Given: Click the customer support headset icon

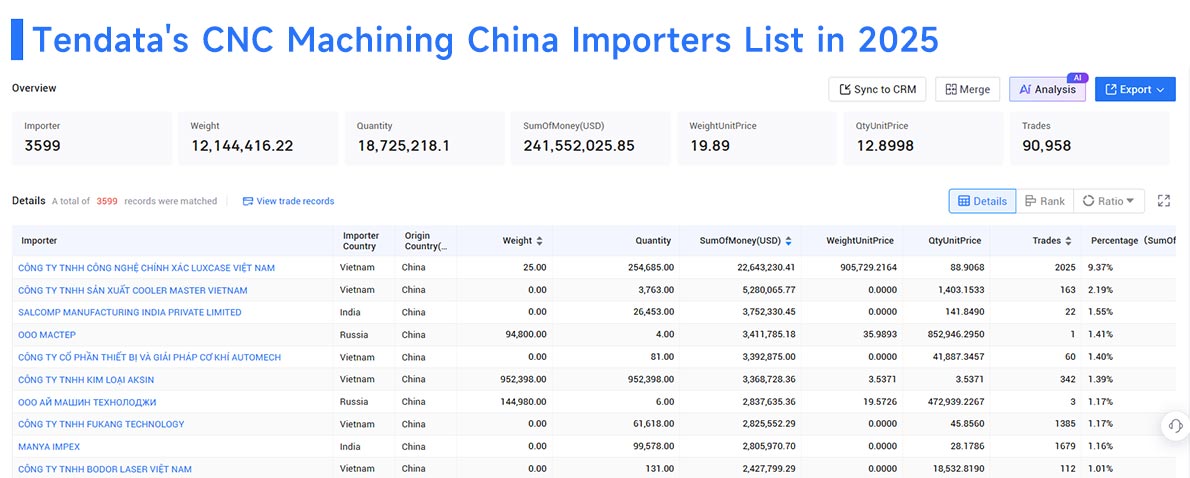Looking at the screenshot, I should click(x=1176, y=425).
